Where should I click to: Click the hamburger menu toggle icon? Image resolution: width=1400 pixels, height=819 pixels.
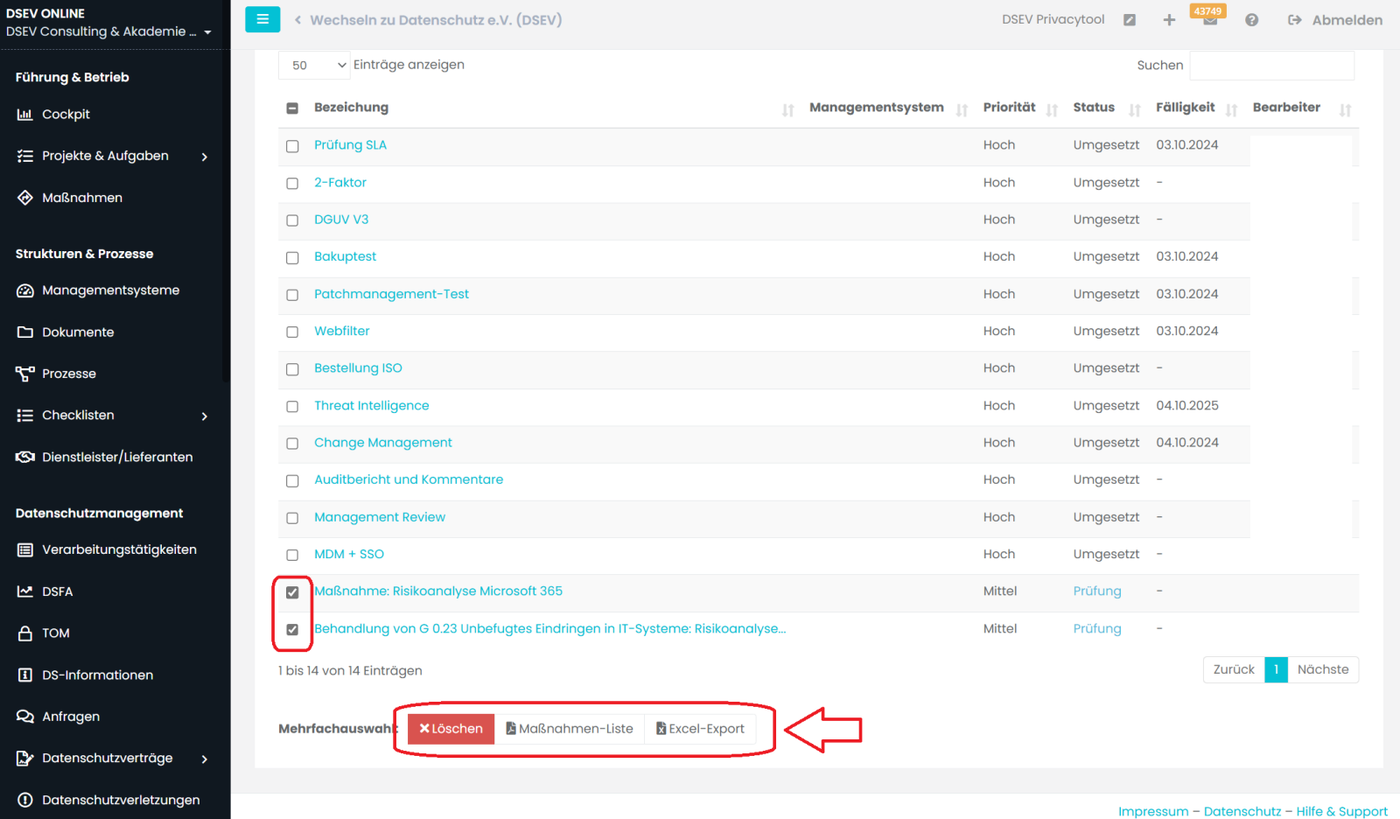[262, 19]
